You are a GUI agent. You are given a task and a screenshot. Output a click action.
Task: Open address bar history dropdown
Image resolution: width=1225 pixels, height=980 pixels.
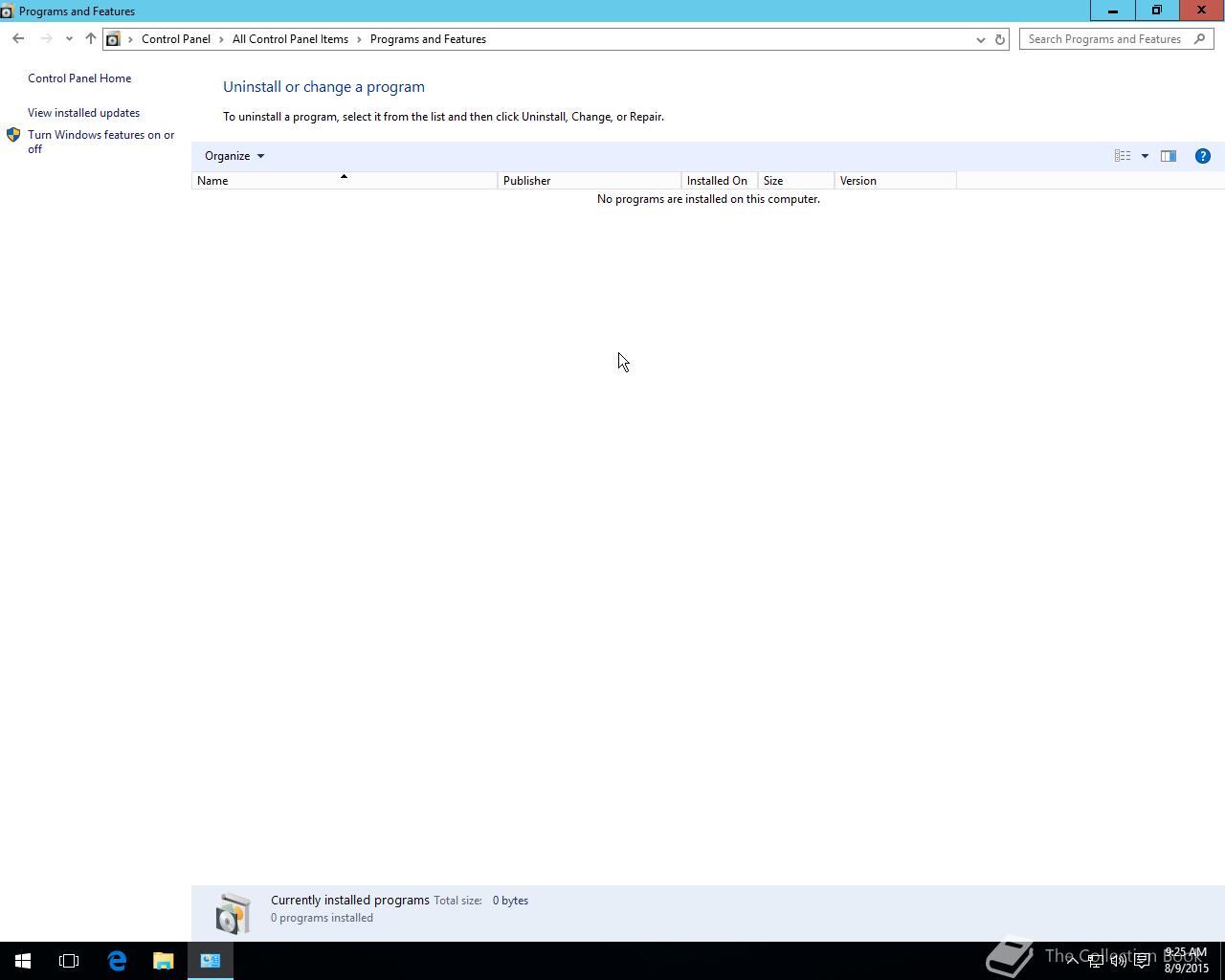tap(980, 39)
